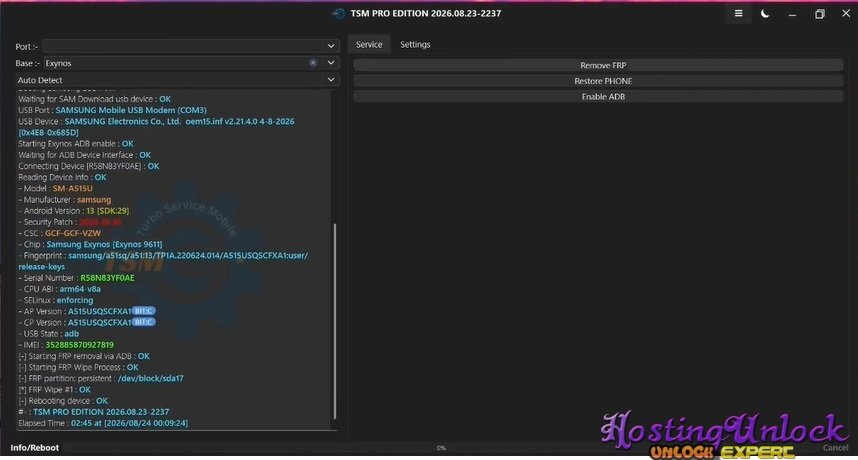858x460 pixels.
Task: Expand the Base dropdown arrow
Action: click(x=331, y=63)
